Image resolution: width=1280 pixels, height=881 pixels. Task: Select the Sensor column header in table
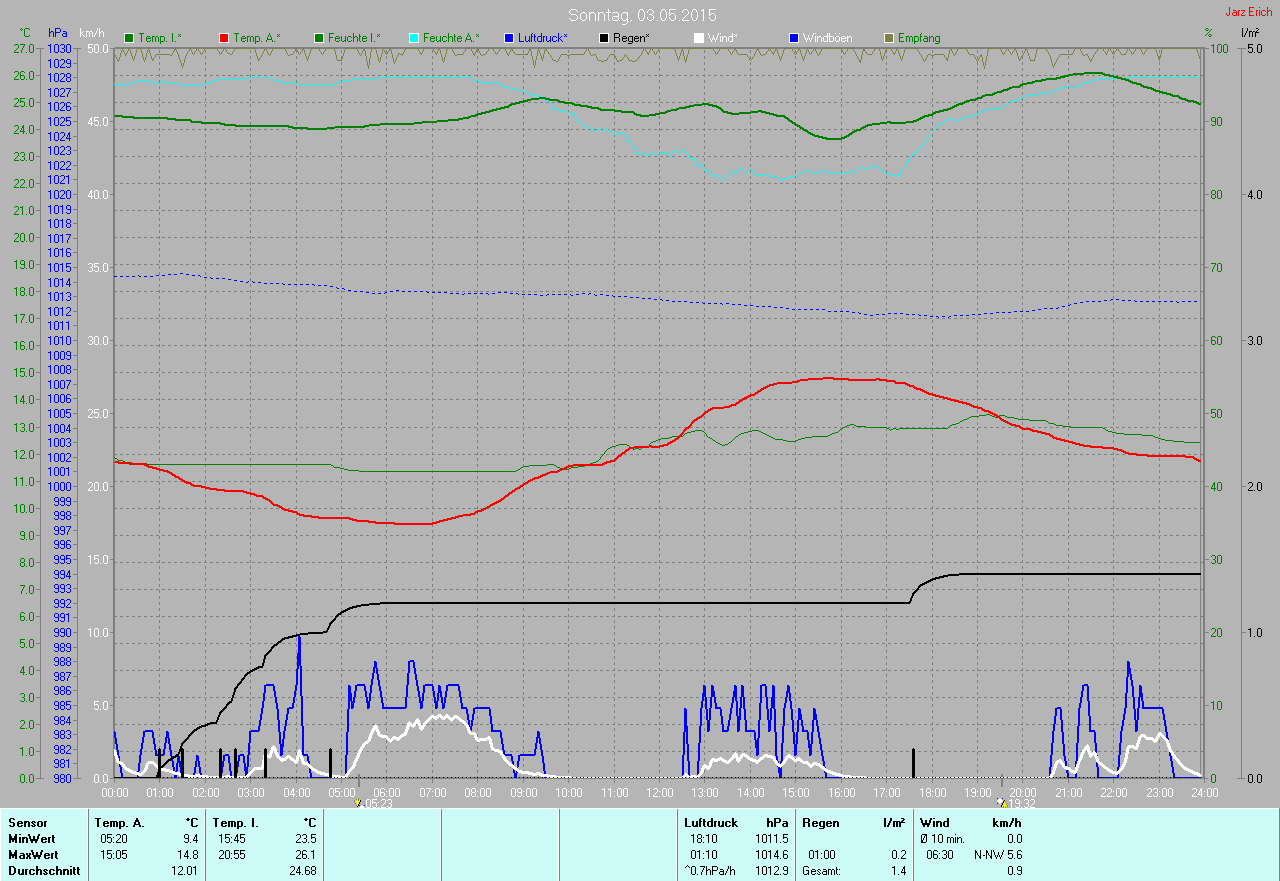click(27, 822)
